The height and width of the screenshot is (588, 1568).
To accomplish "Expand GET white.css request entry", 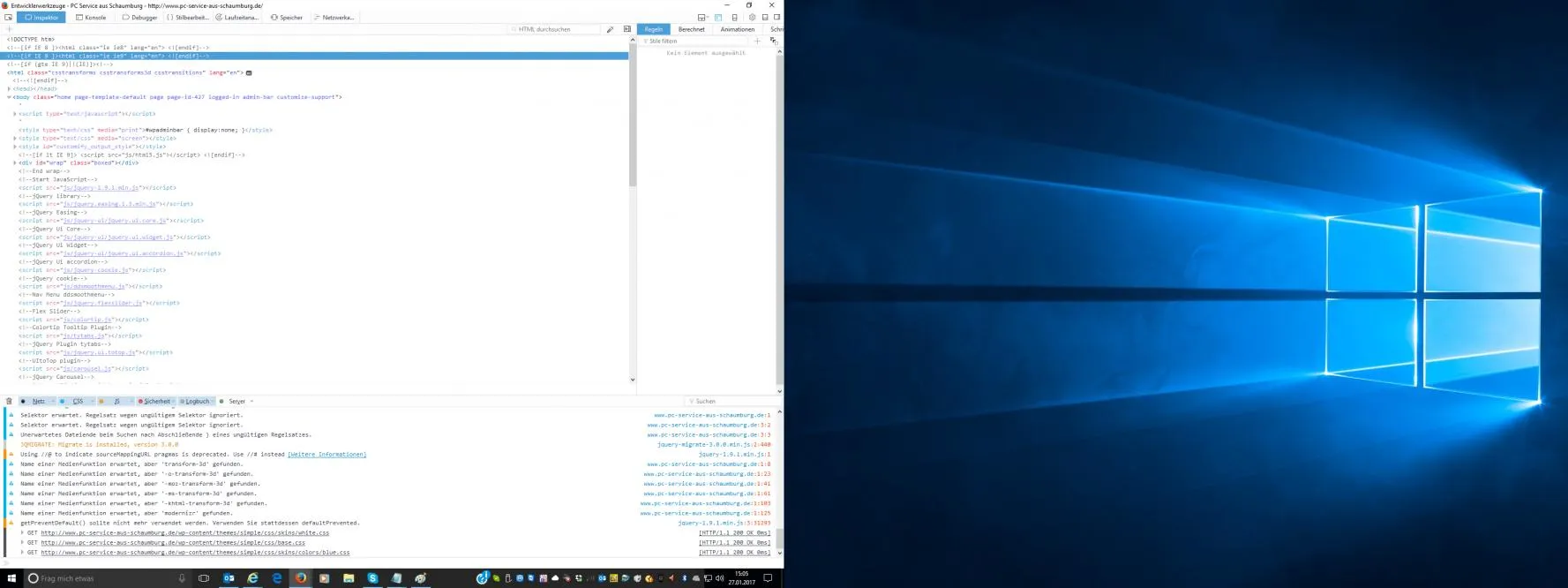I will (x=23, y=533).
